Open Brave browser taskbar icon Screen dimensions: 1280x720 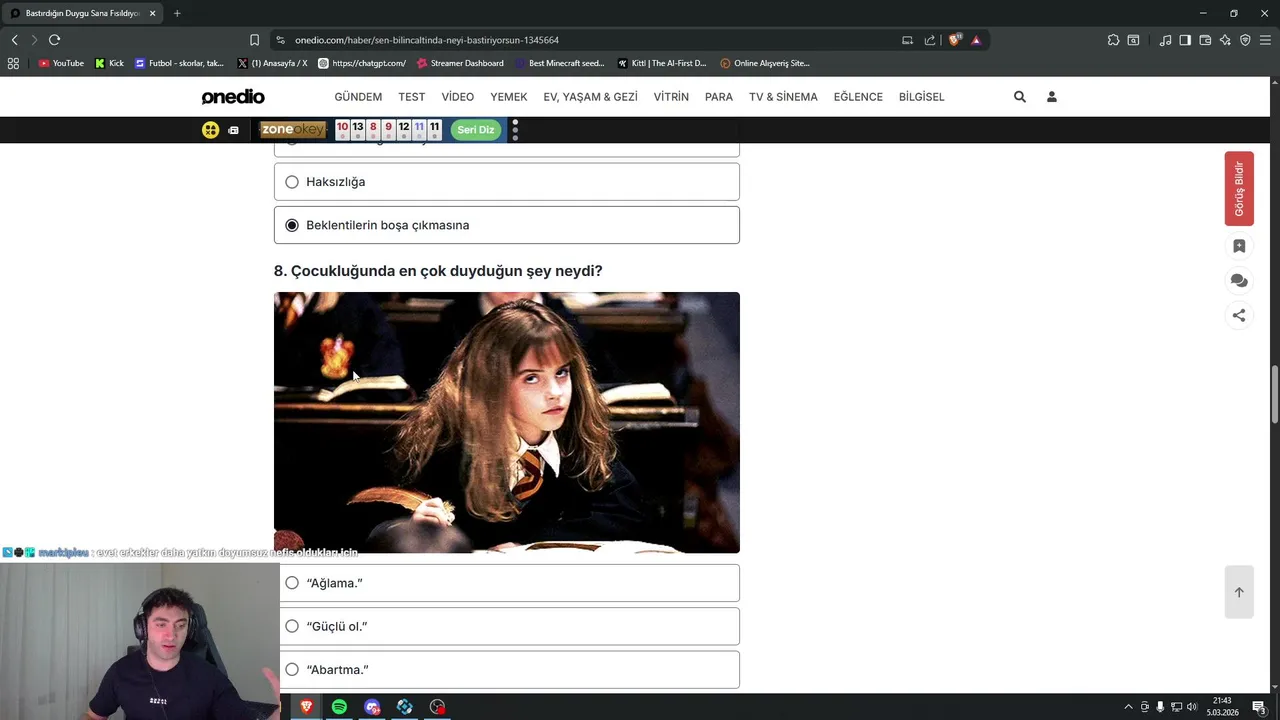pyautogui.click(x=306, y=707)
